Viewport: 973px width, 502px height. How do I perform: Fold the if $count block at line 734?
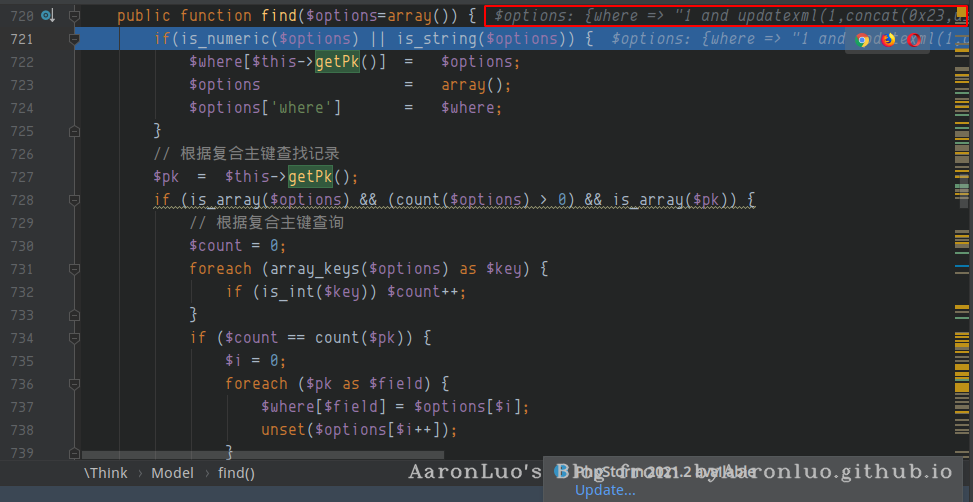point(74,338)
